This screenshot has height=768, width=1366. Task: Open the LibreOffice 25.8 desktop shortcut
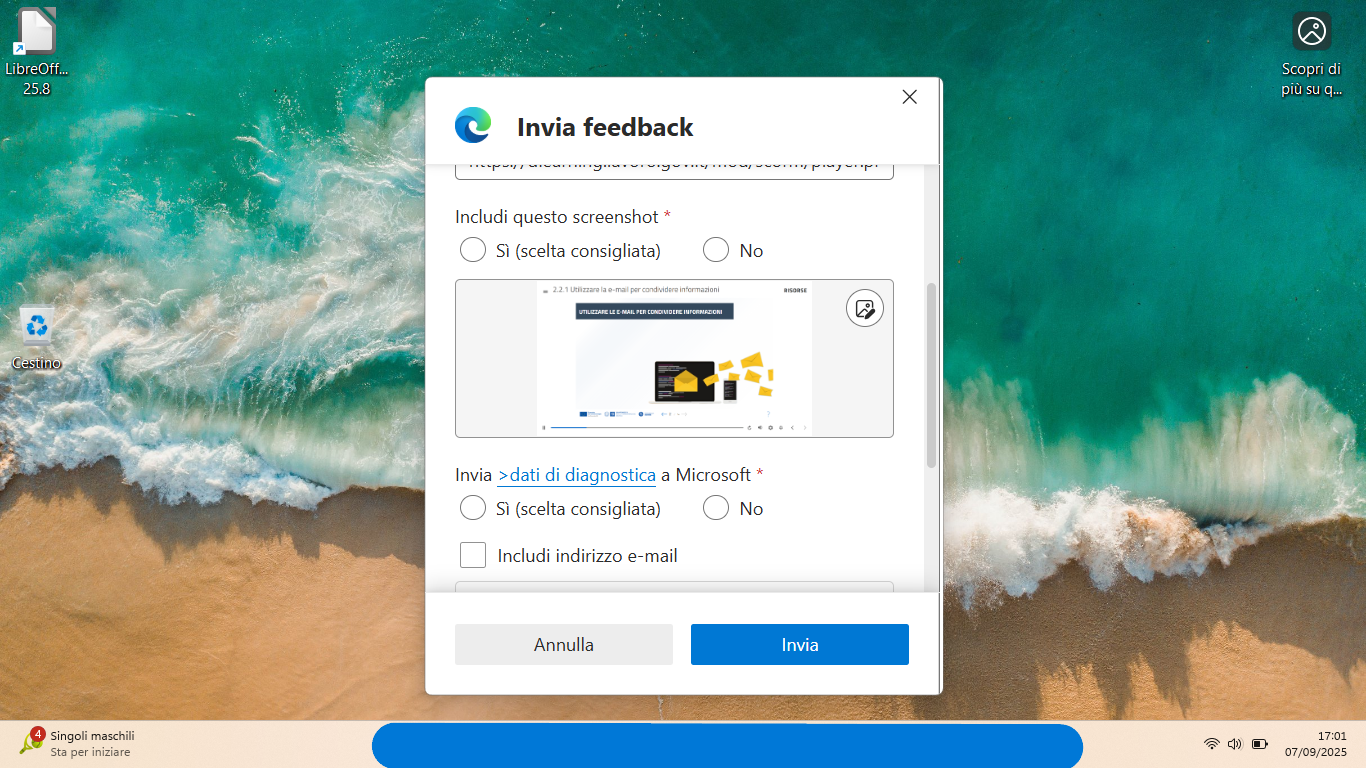[37, 52]
